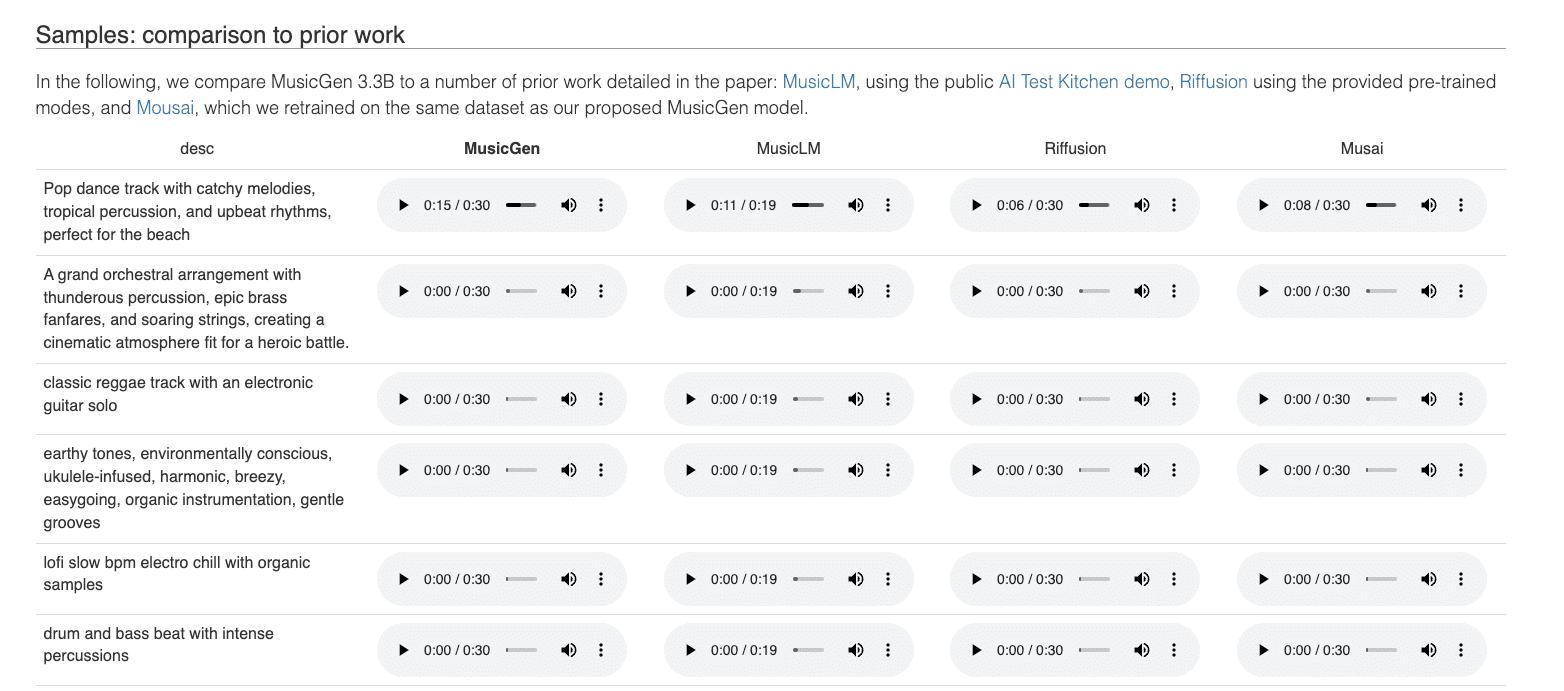Play the Musai drum and bass sample
Image resolution: width=1564 pixels, height=691 pixels.
(x=1264, y=650)
